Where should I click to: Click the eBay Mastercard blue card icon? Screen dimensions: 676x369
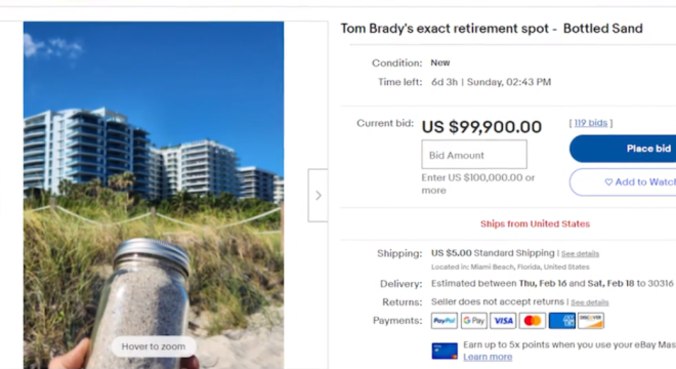point(444,351)
